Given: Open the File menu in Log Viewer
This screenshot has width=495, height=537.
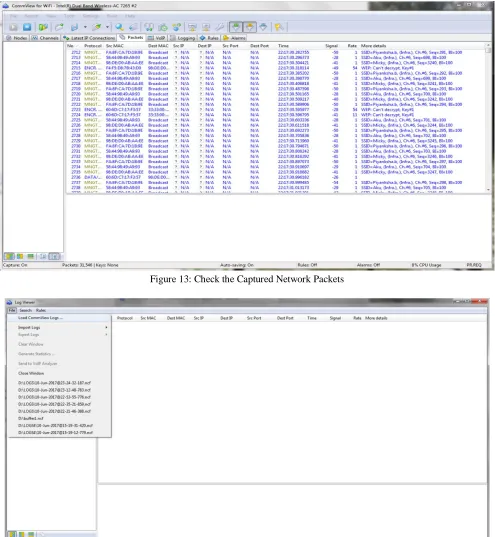Looking at the screenshot, I should (12, 310).
